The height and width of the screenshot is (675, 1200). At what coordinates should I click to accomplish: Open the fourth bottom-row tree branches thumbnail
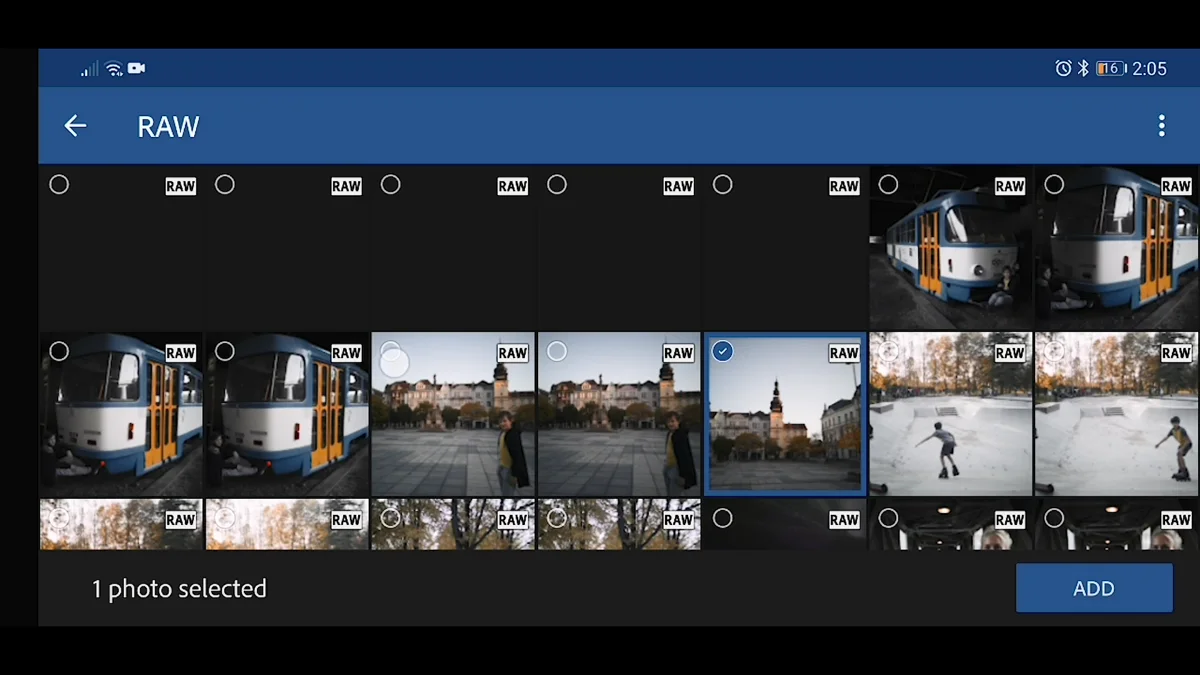tap(619, 525)
